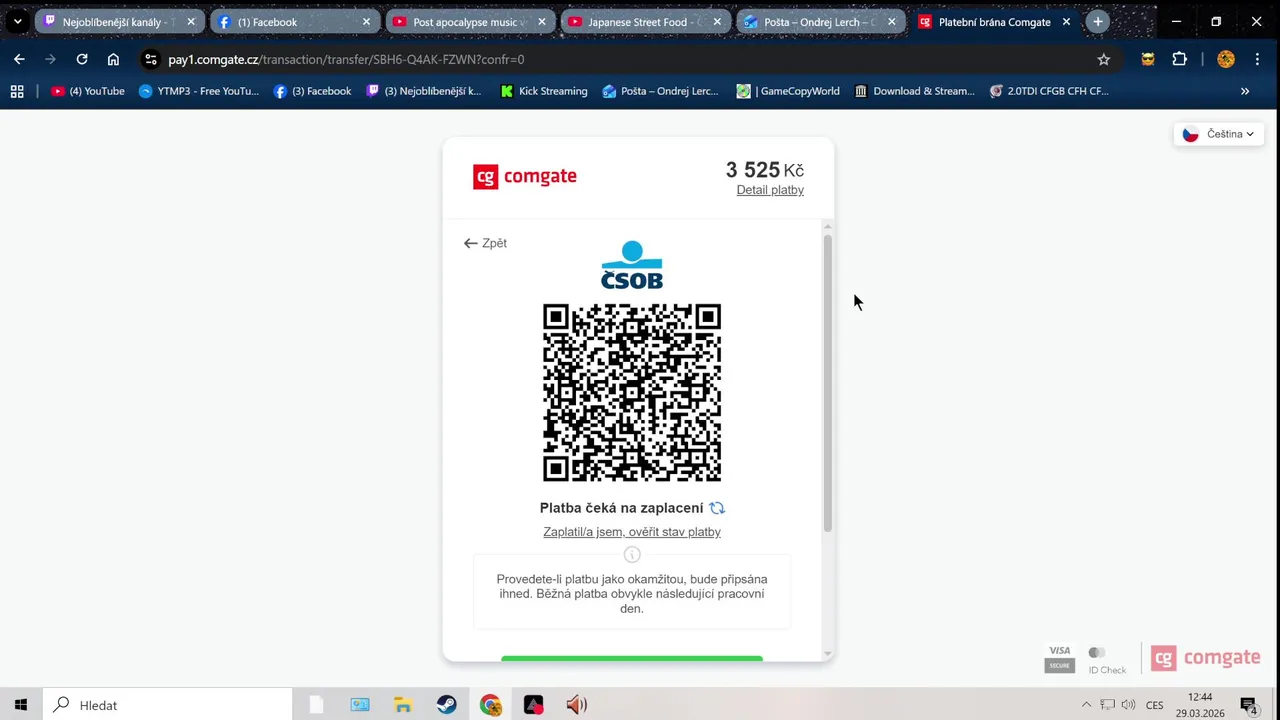This screenshot has height=720, width=1280.
Task: Click the green button at panel bottom
Action: (x=632, y=658)
